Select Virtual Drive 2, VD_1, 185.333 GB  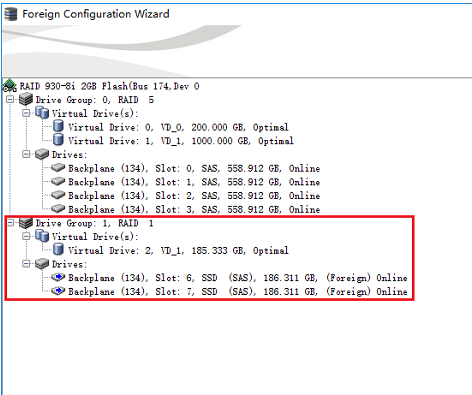click(178, 250)
